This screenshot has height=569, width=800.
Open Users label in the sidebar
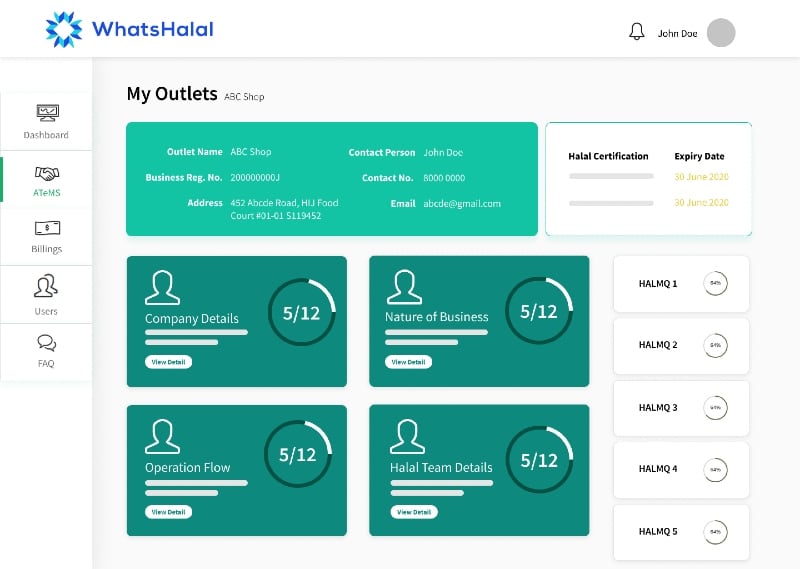[46, 311]
